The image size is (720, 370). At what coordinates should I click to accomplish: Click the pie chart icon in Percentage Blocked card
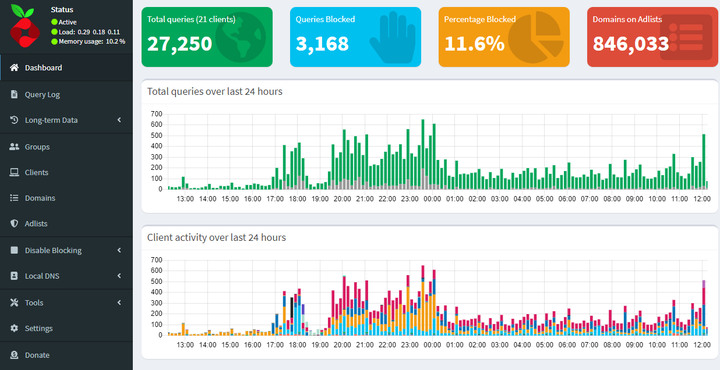tap(536, 37)
